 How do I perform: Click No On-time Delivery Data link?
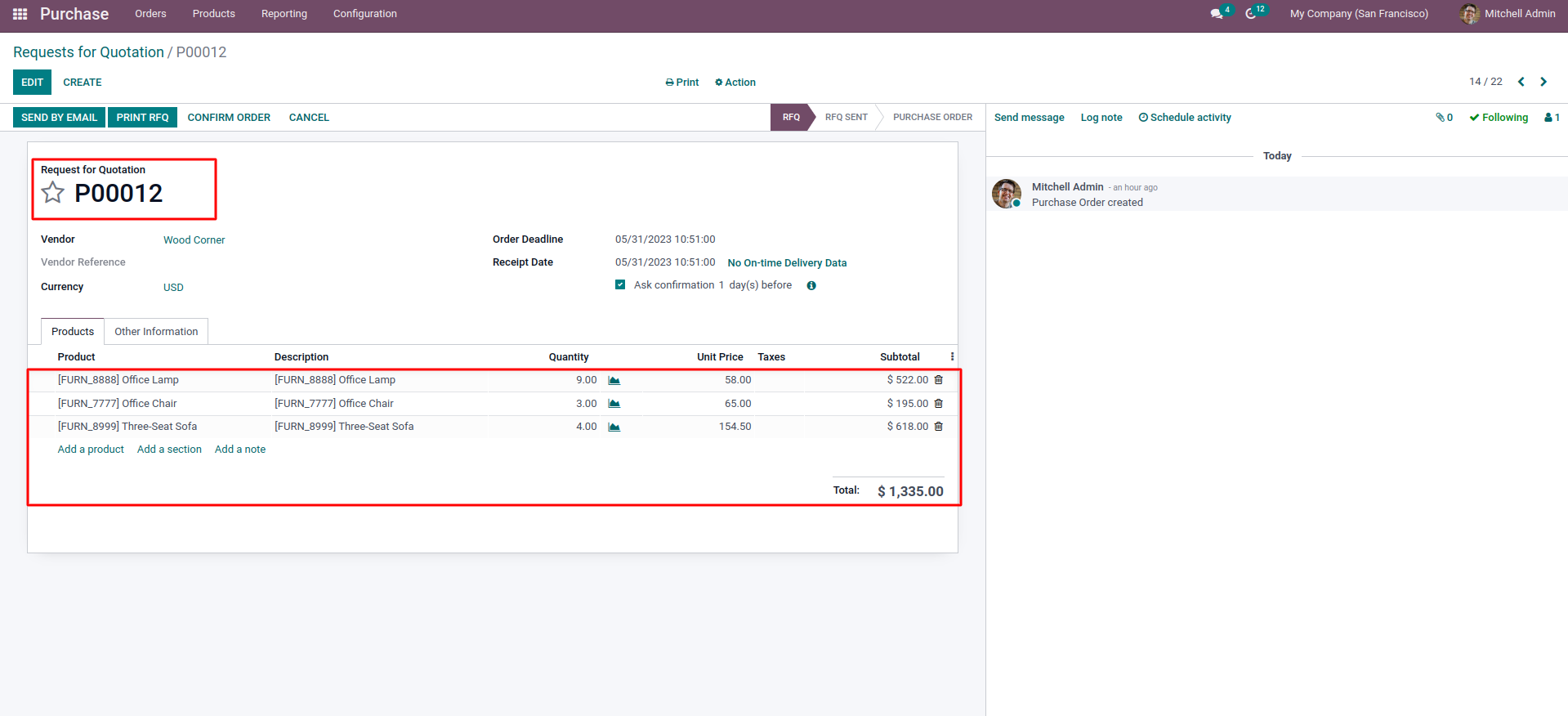pos(787,263)
